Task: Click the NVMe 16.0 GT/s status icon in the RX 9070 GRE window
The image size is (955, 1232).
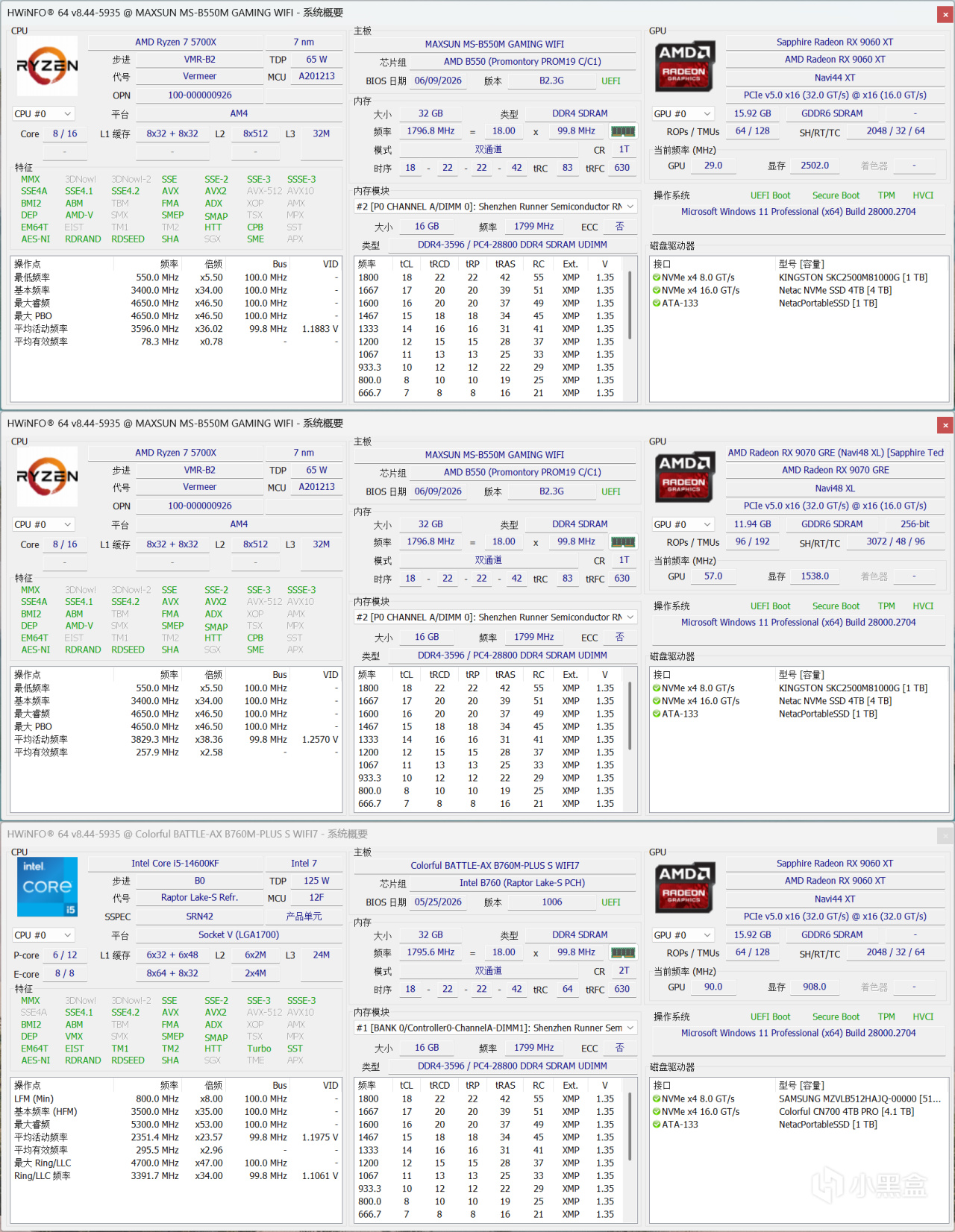Action: 657,701
